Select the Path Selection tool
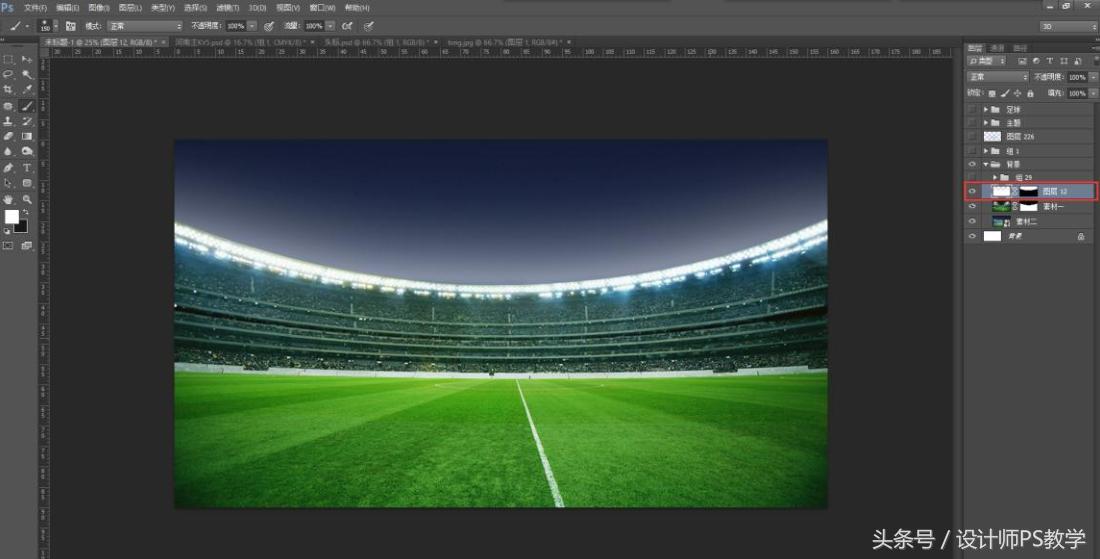 tap(8, 183)
